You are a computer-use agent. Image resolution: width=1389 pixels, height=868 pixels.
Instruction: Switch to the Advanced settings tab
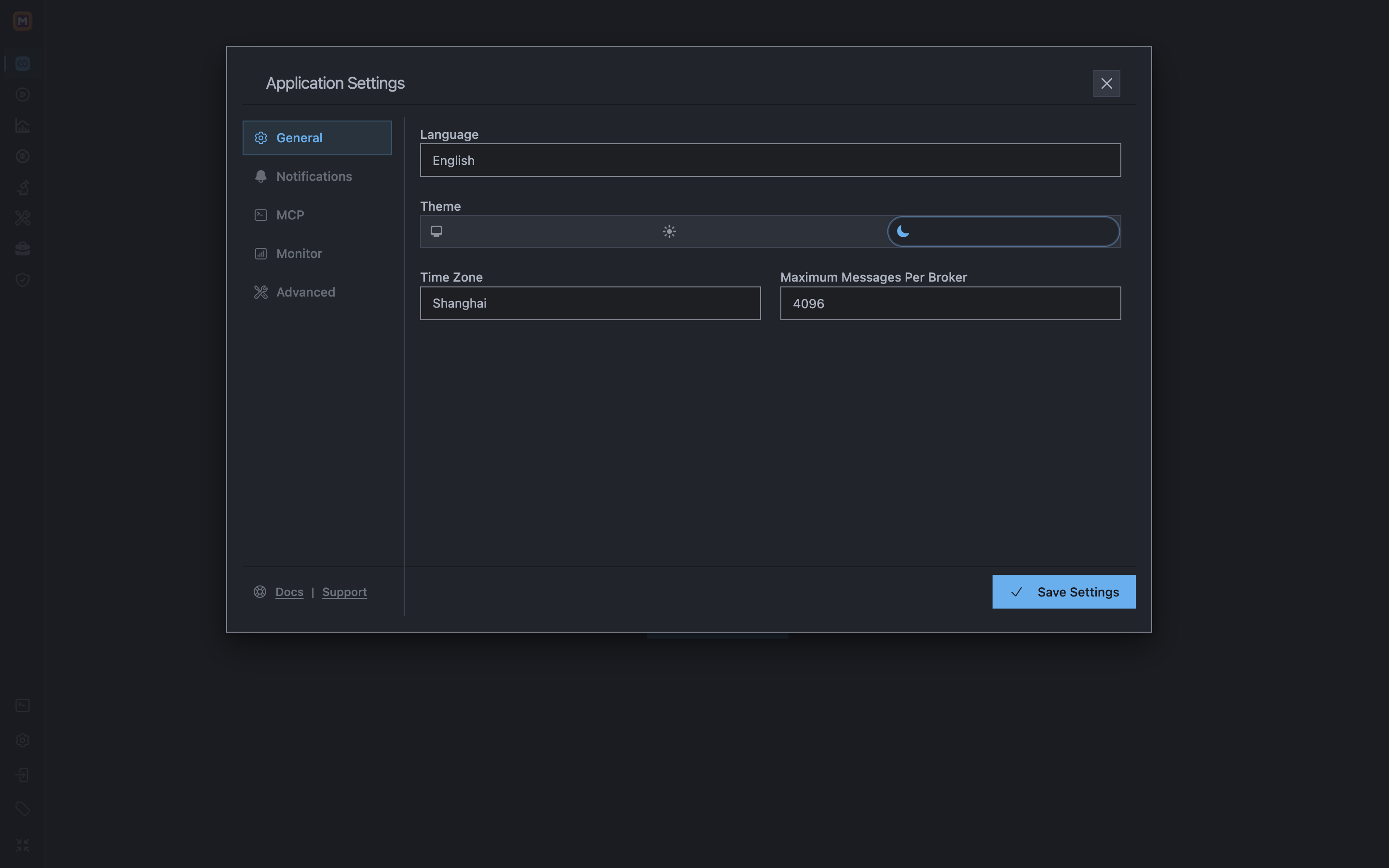(x=317, y=292)
